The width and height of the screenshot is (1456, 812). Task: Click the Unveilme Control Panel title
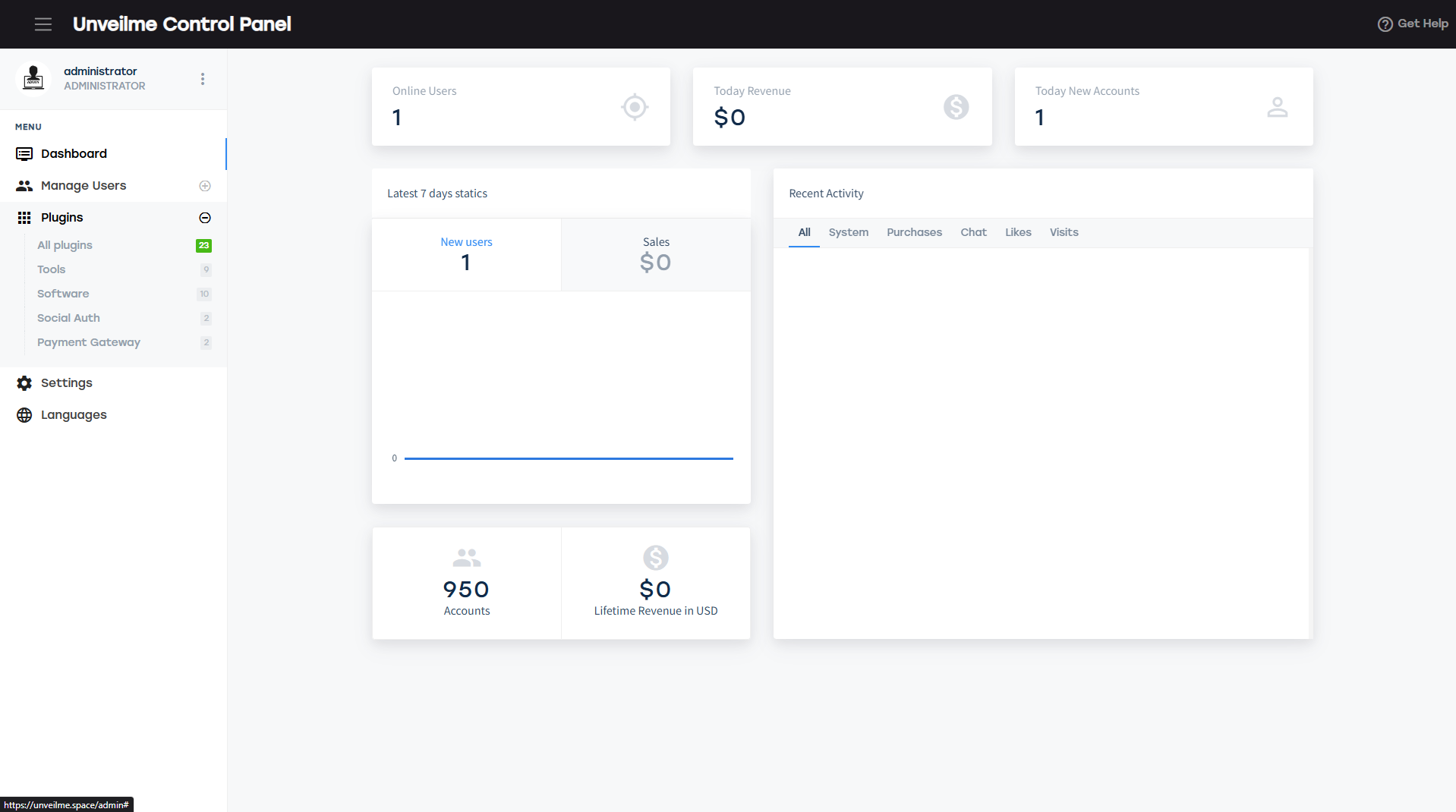tap(182, 24)
